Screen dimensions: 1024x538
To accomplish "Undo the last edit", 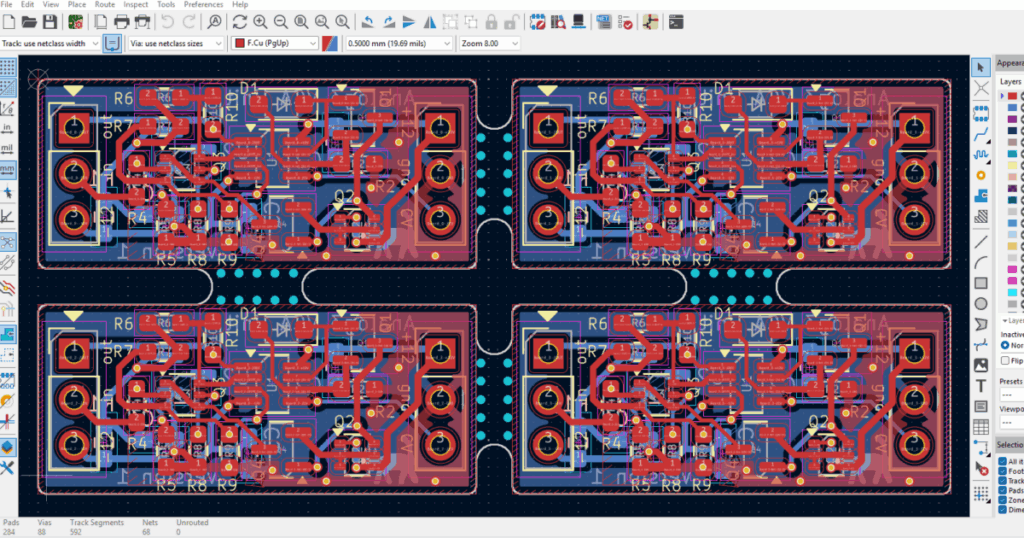I will [168, 22].
